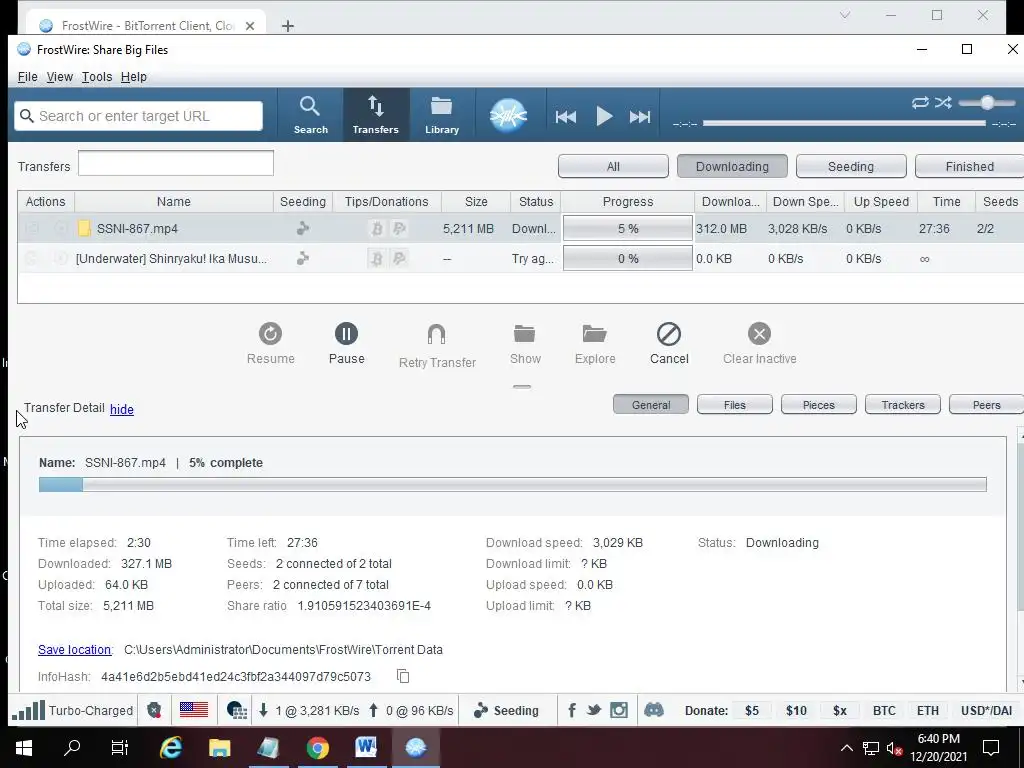
Task: Click PayPal tip icon for [Underwater] row
Action: pos(399,259)
